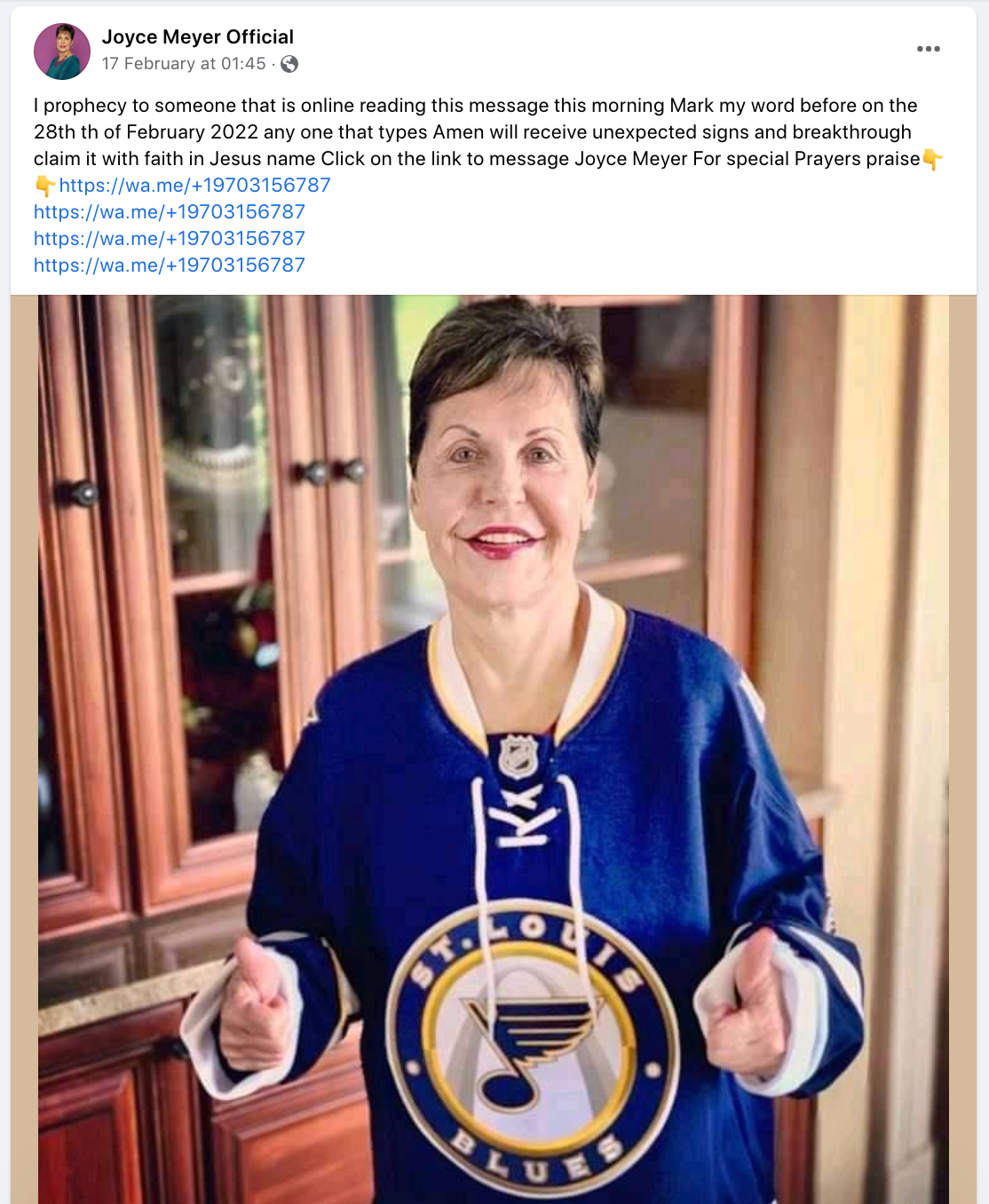Open the three-dot post options menu

(x=929, y=49)
